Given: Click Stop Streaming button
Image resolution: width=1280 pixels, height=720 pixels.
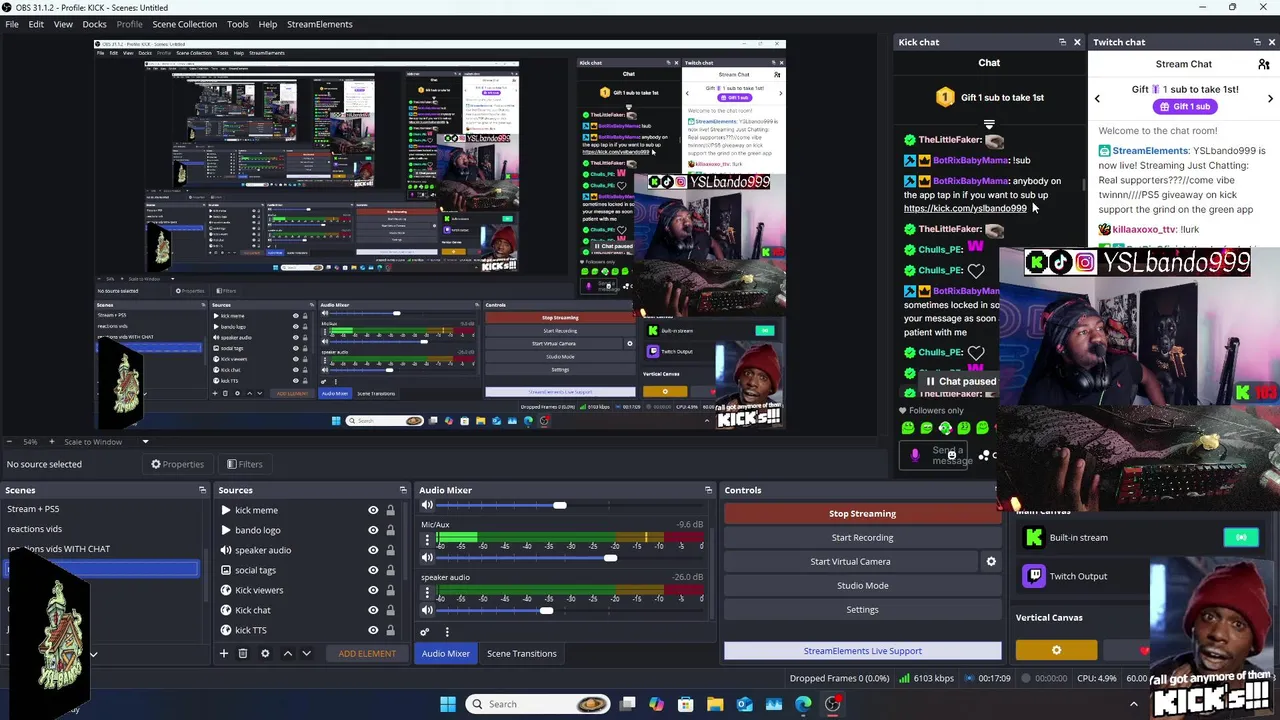Looking at the screenshot, I should (x=862, y=513).
